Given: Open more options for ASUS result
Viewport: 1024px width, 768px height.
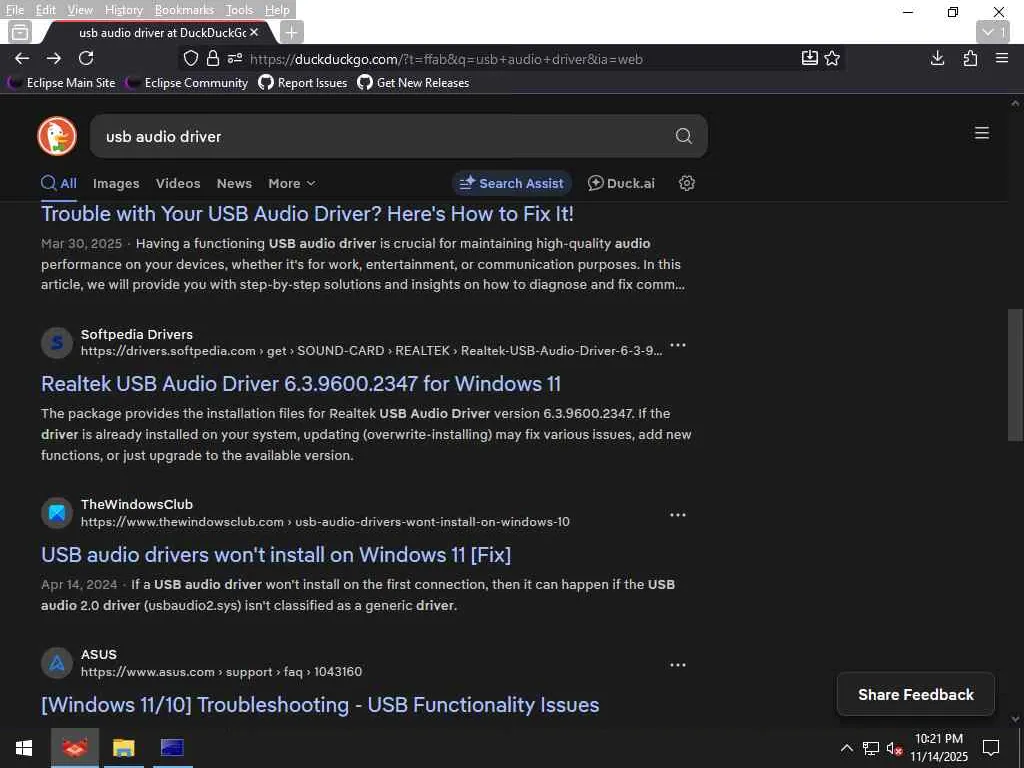Looking at the screenshot, I should tap(678, 665).
